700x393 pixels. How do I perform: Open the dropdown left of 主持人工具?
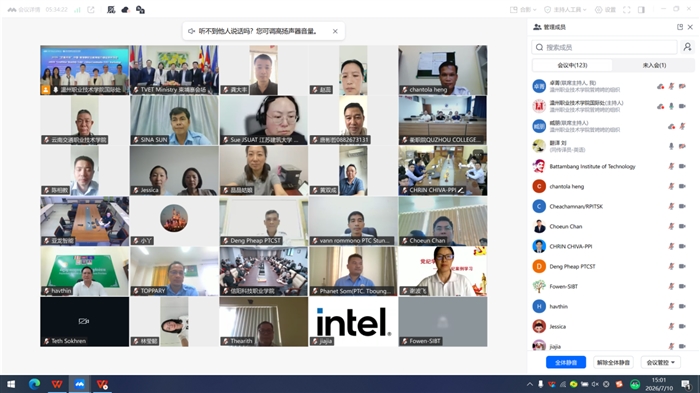[523, 9]
